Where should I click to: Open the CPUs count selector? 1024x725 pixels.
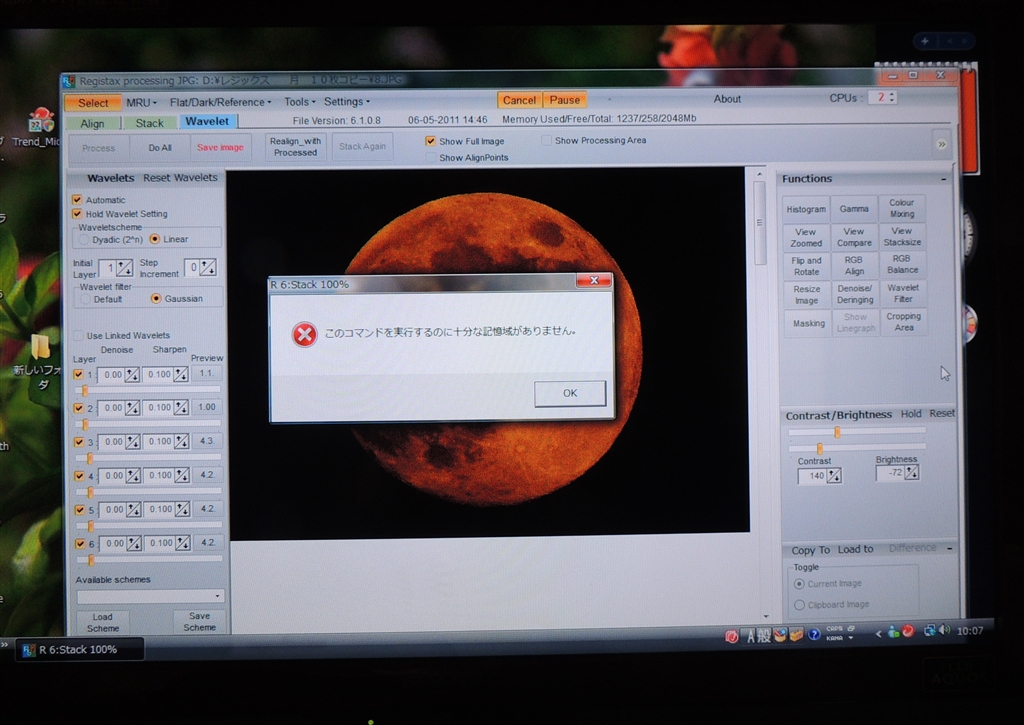pos(882,98)
